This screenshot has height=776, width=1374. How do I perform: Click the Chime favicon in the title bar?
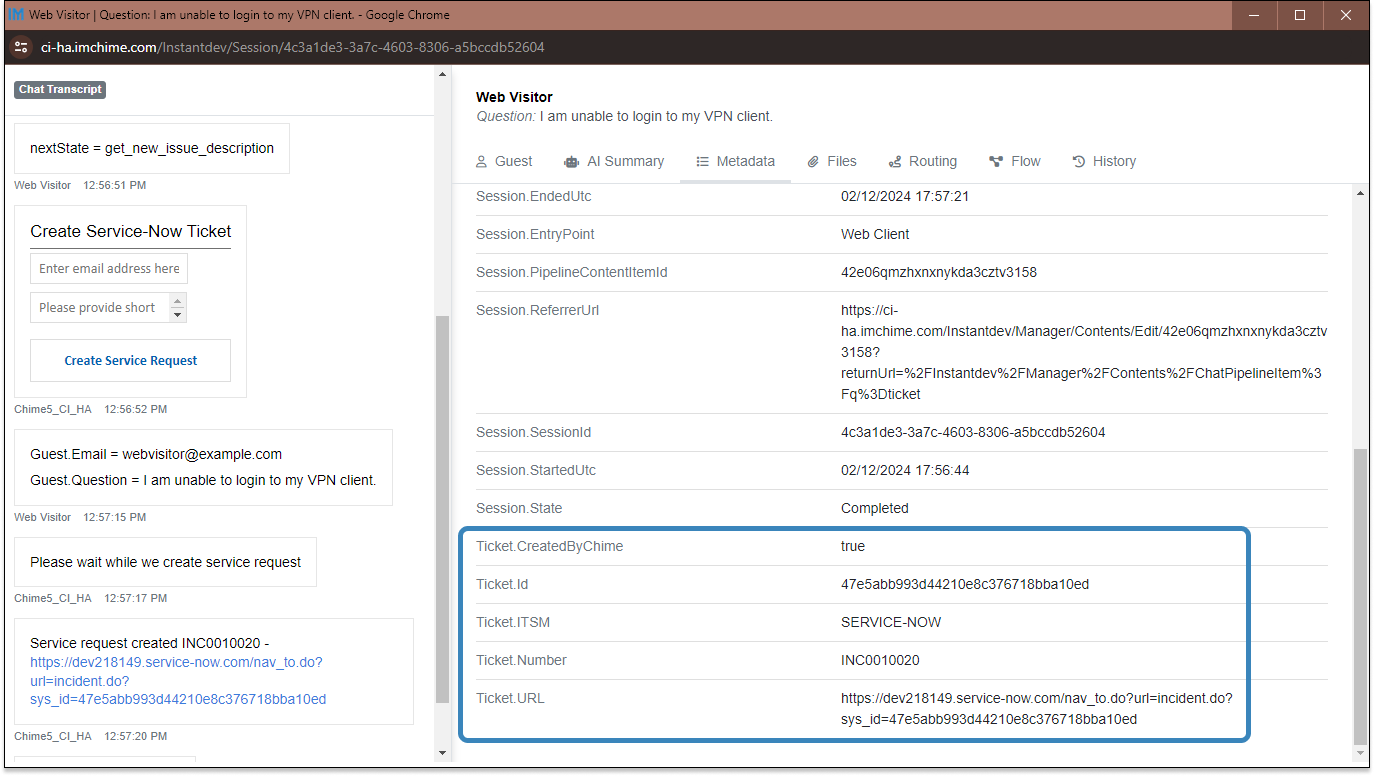point(16,15)
